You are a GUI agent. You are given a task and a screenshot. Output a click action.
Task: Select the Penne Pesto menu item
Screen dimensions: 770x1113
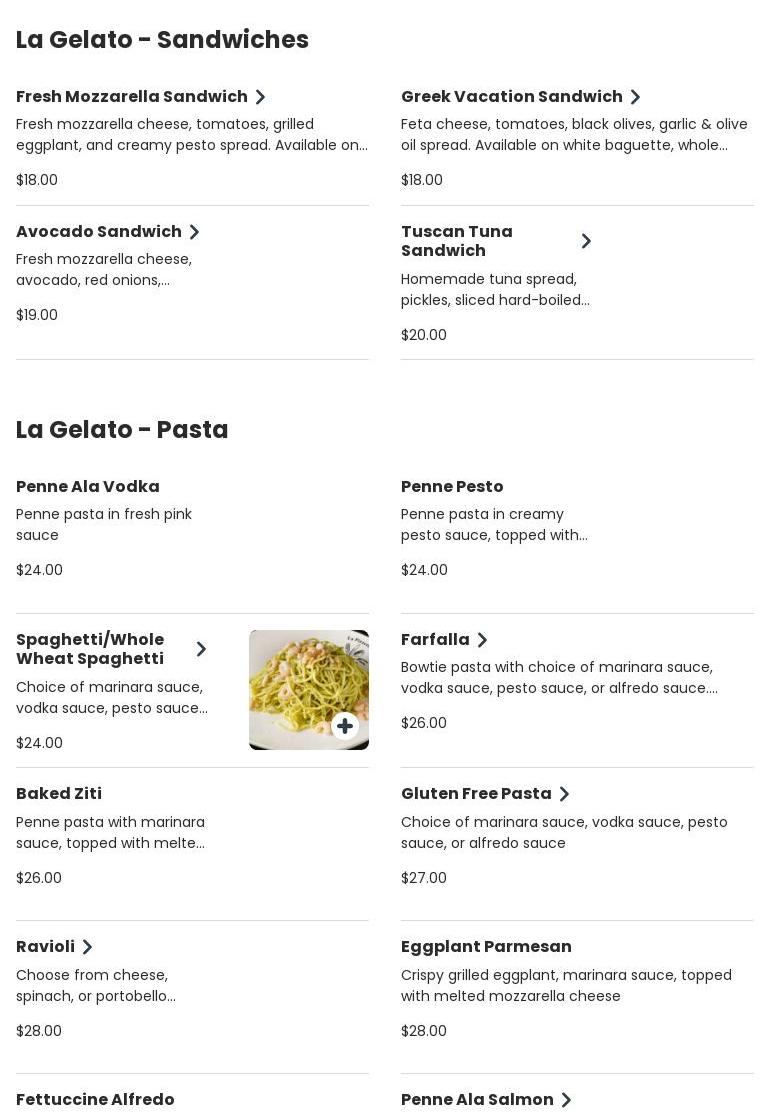tap(452, 487)
